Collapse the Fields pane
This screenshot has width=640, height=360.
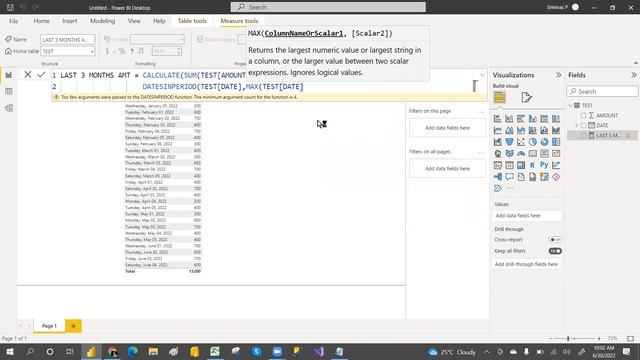pyautogui.click(x=633, y=75)
